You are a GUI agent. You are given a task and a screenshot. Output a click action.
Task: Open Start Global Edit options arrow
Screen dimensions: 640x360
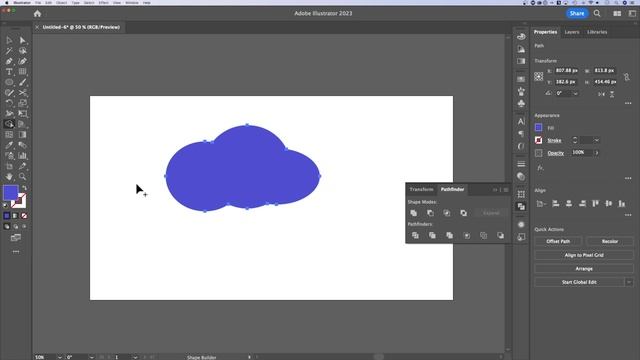pos(629,282)
